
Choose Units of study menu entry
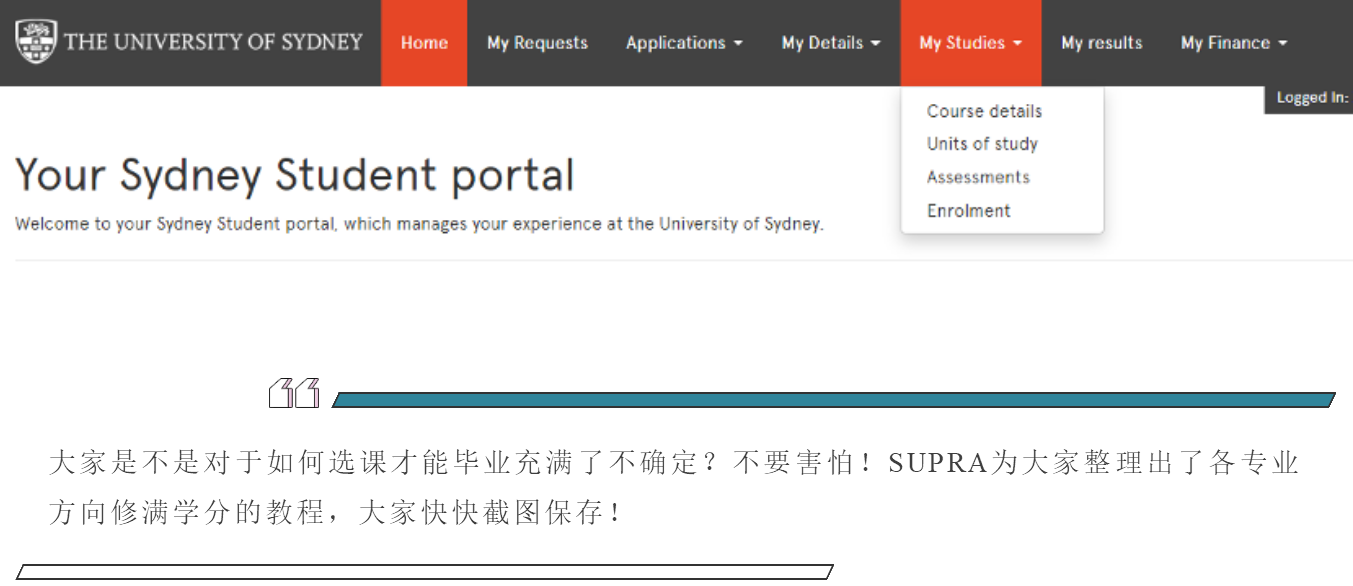coord(982,144)
